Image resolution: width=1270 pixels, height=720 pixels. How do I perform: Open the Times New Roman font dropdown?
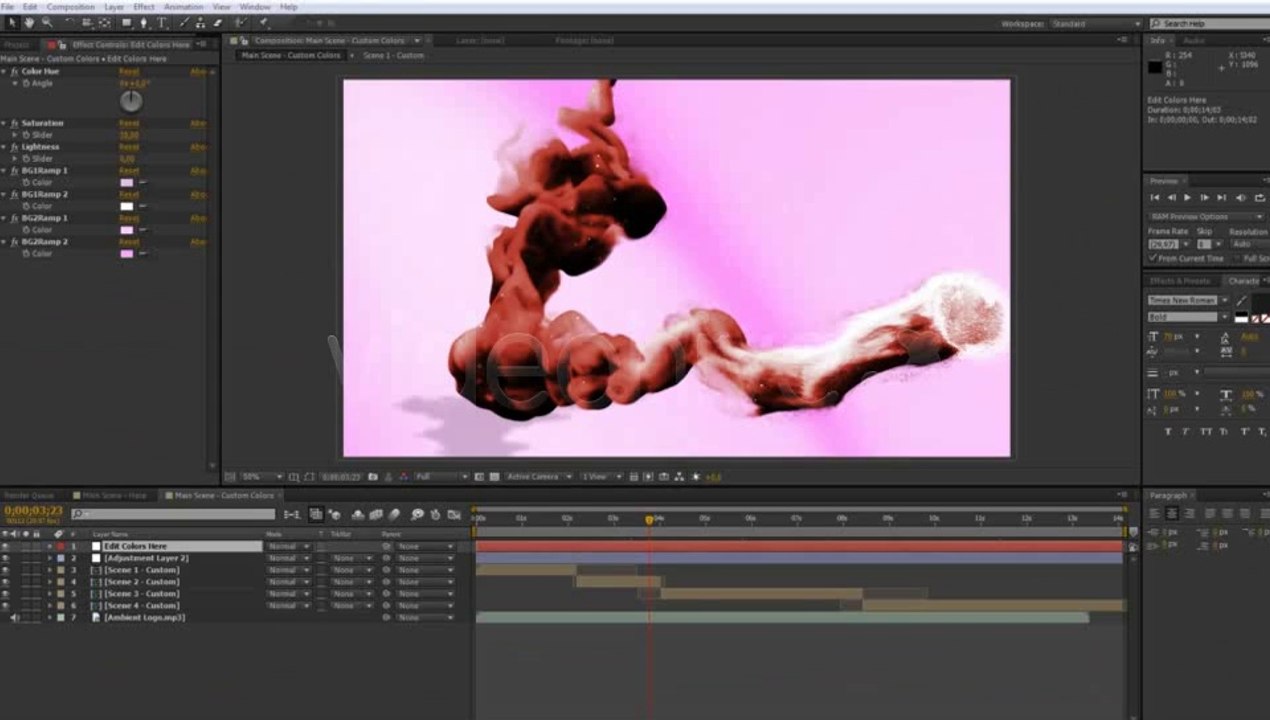coord(1189,300)
